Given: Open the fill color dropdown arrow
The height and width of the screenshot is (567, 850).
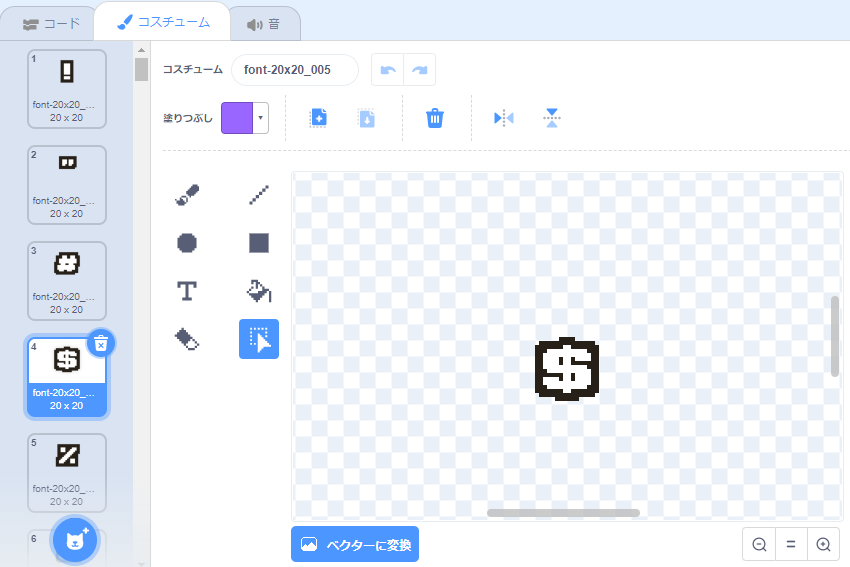Looking at the screenshot, I should (261, 118).
